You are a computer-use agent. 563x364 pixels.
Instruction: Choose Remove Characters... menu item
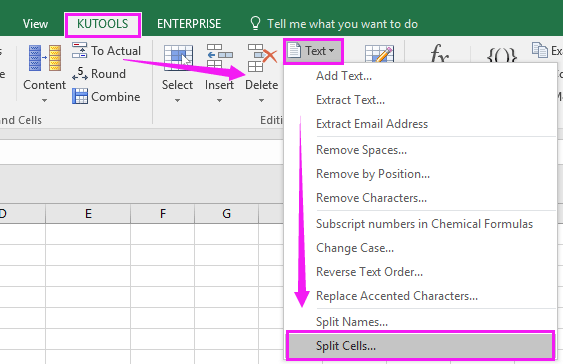[x=419, y=198]
